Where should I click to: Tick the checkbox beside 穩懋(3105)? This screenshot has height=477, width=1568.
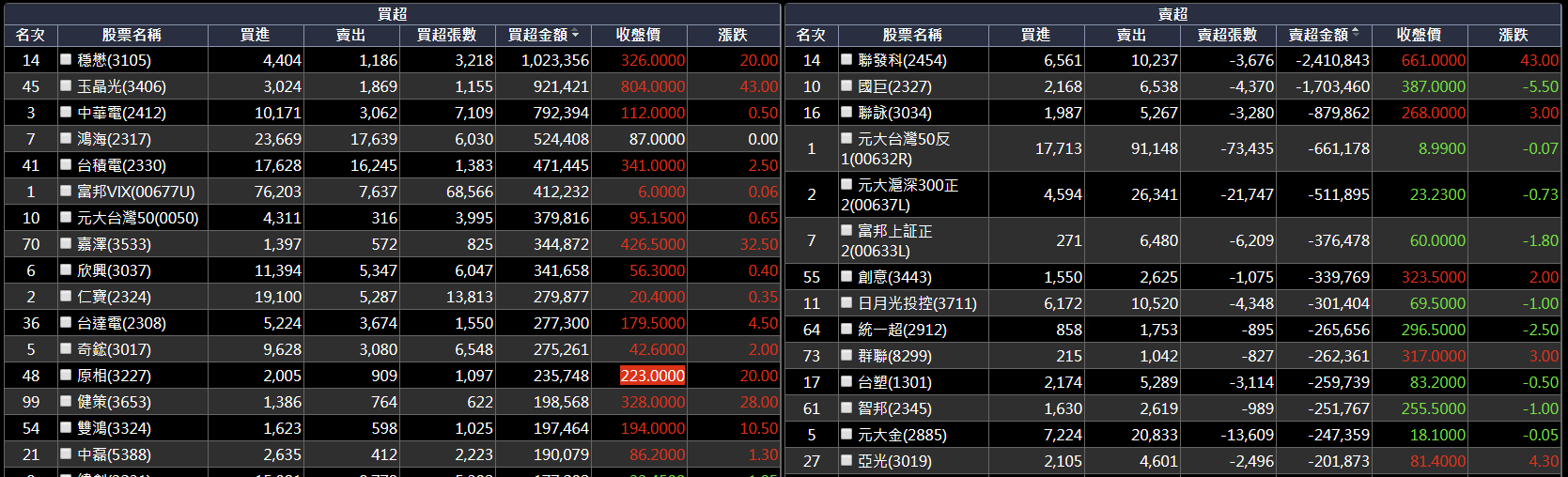tap(66, 59)
